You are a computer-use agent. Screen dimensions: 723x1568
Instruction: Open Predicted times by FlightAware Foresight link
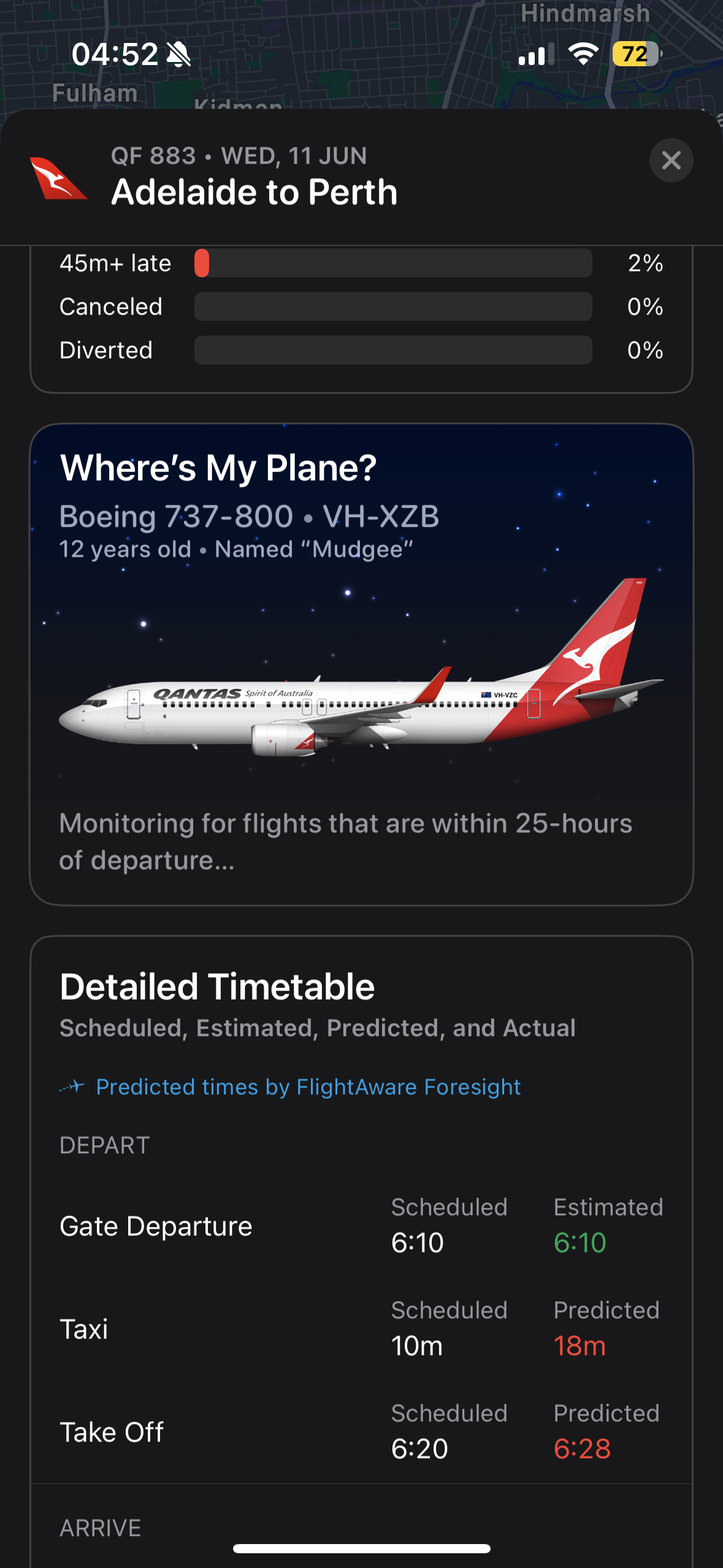[308, 1087]
